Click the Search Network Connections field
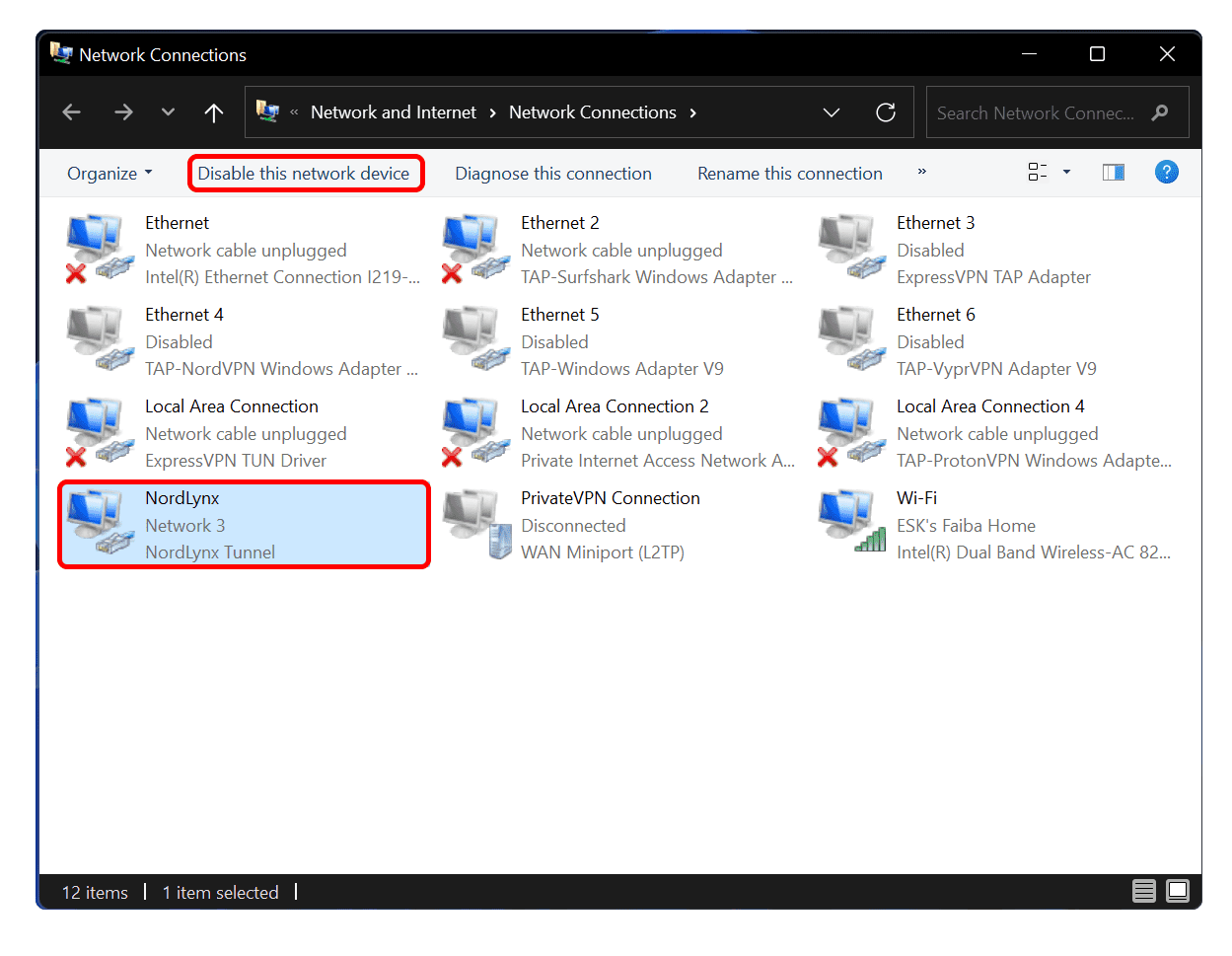 pyautogui.click(x=1036, y=112)
